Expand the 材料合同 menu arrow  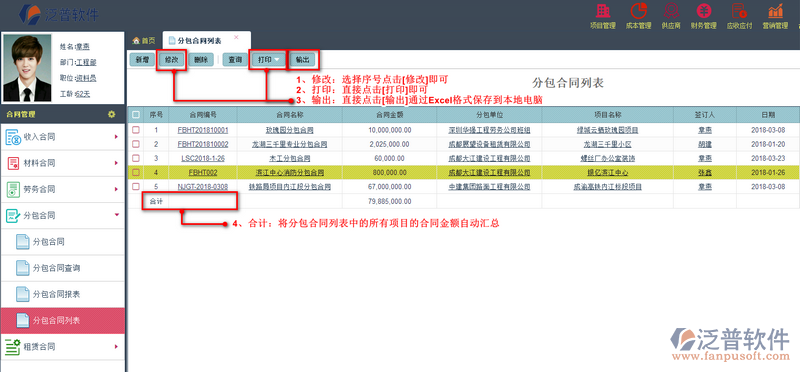[x=116, y=163]
